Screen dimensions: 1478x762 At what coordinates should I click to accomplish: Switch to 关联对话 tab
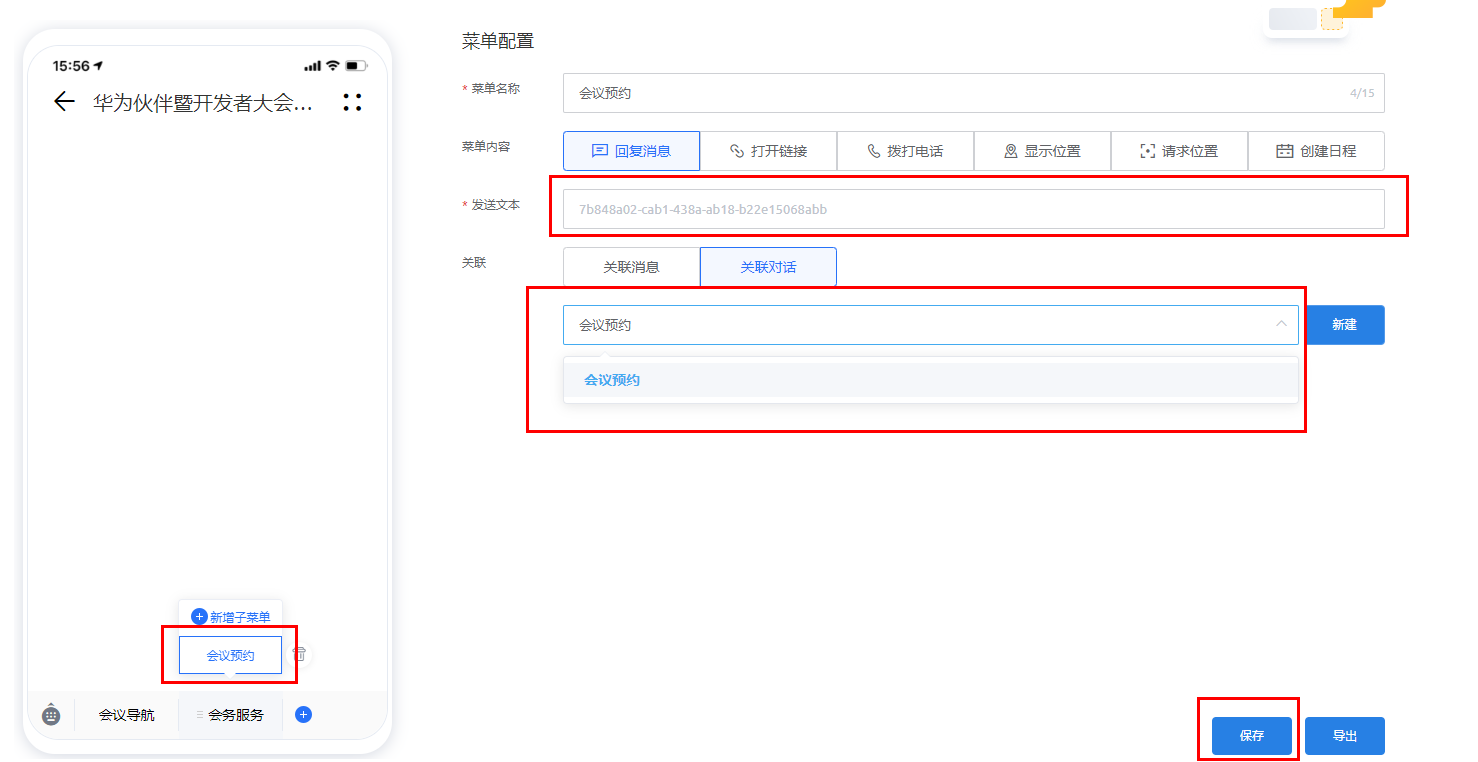coord(768,267)
